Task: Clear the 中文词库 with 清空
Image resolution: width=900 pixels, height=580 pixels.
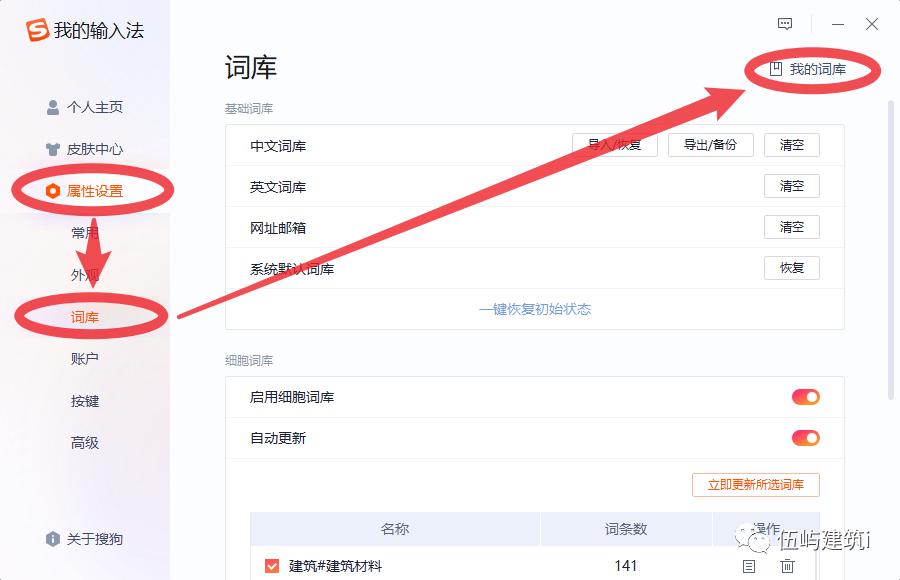Action: pos(792,145)
